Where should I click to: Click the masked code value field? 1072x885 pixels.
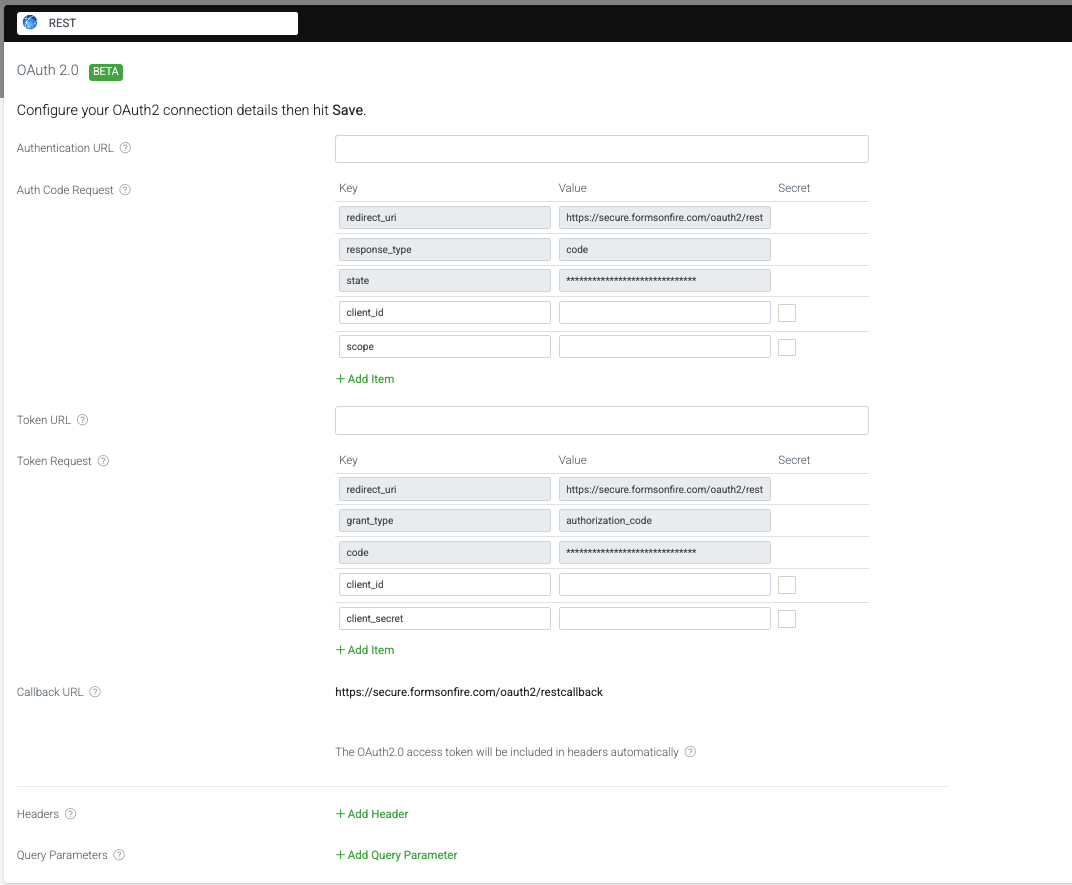(665, 553)
